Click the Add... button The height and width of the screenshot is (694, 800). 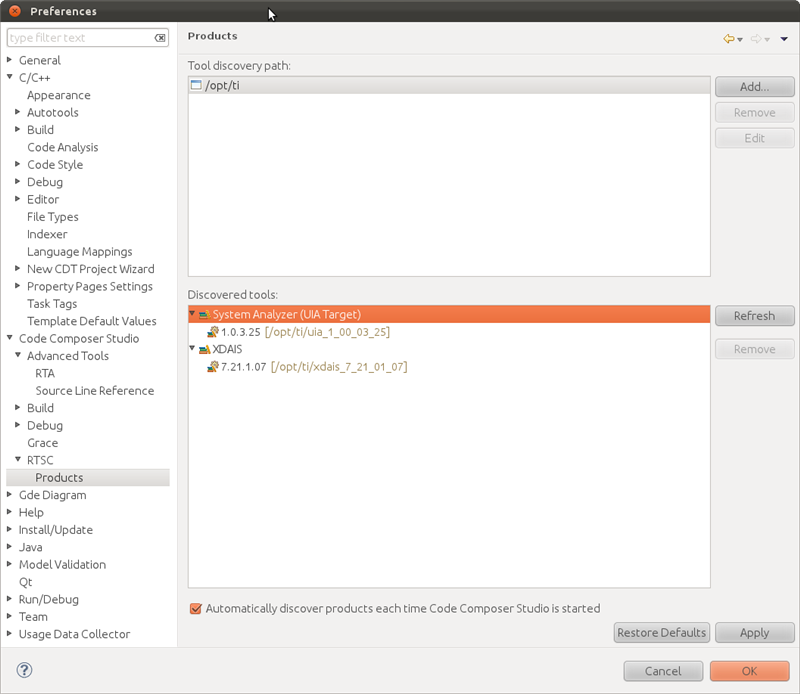755,87
